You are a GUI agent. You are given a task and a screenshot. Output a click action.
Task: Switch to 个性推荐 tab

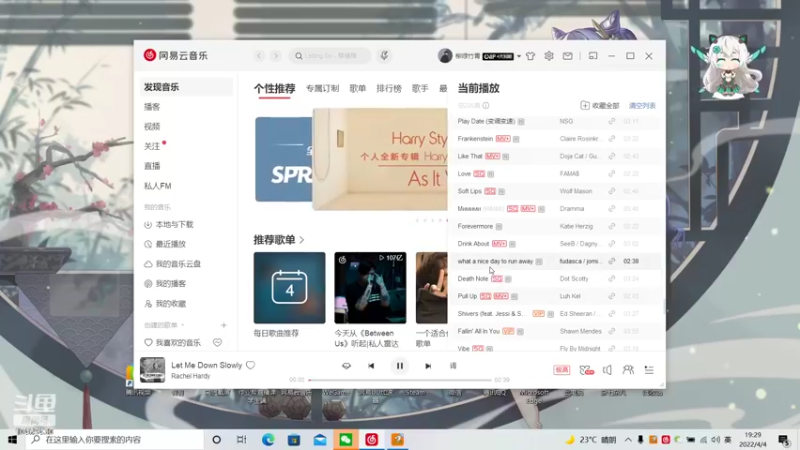(274, 88)
